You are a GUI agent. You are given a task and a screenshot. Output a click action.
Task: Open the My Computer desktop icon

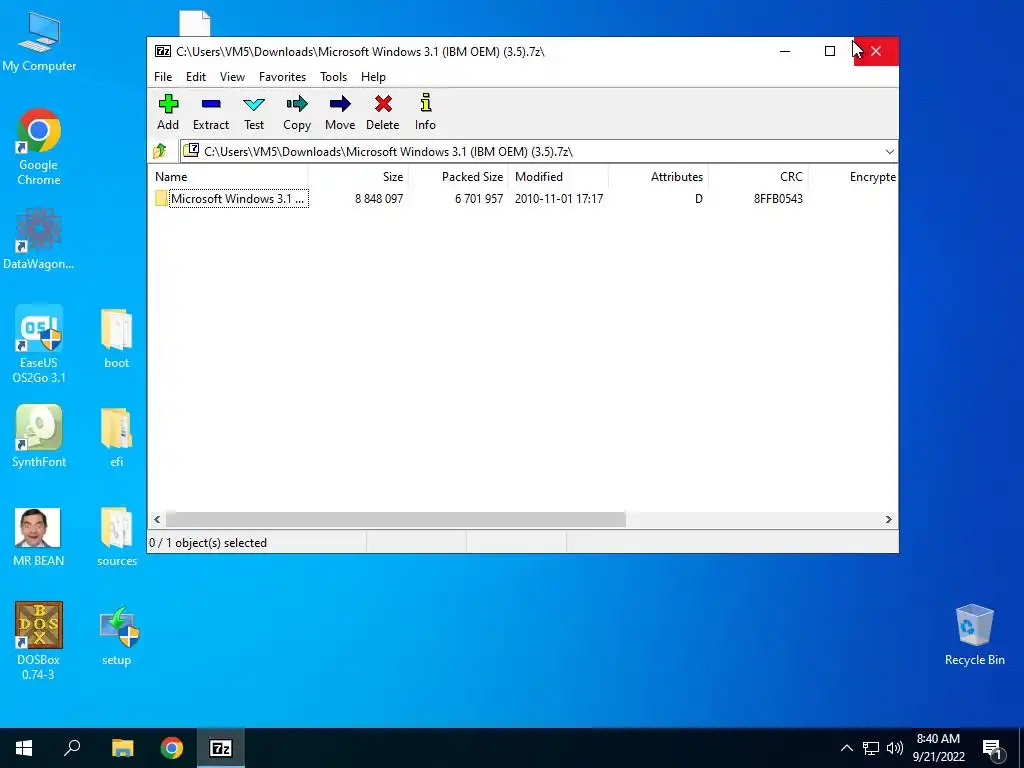[39, 41]
